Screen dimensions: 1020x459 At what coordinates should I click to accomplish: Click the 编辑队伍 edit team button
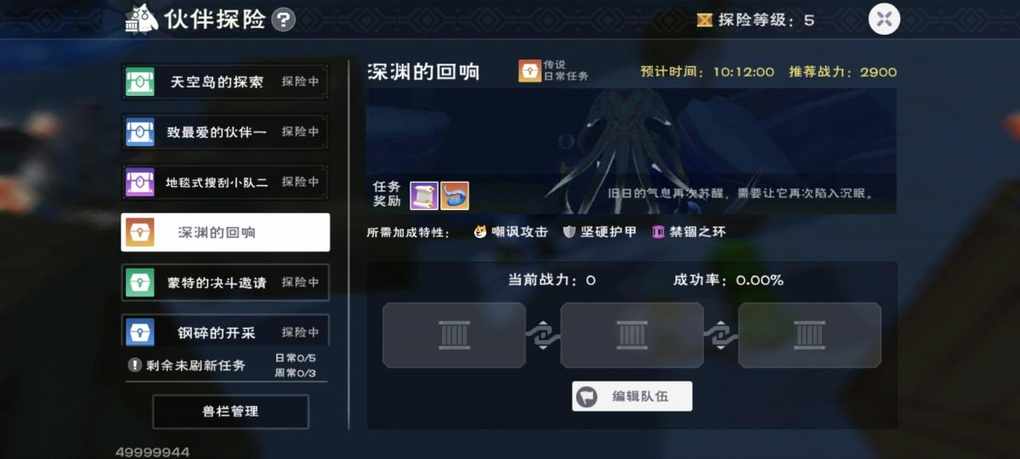pyautogui.click(x=632, y=396)
